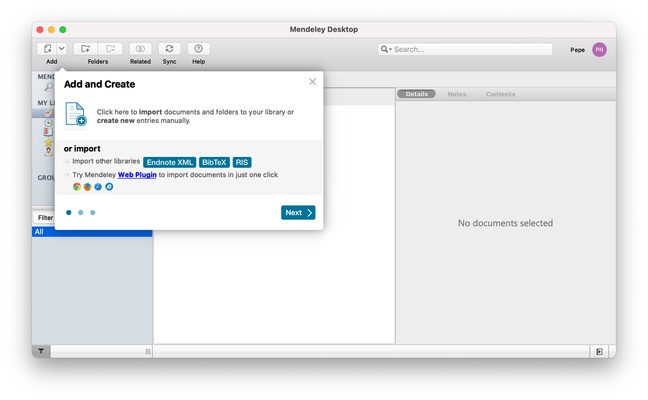Select the Favorites star icon
648x400 pixels.
click(x=48, y=142)
